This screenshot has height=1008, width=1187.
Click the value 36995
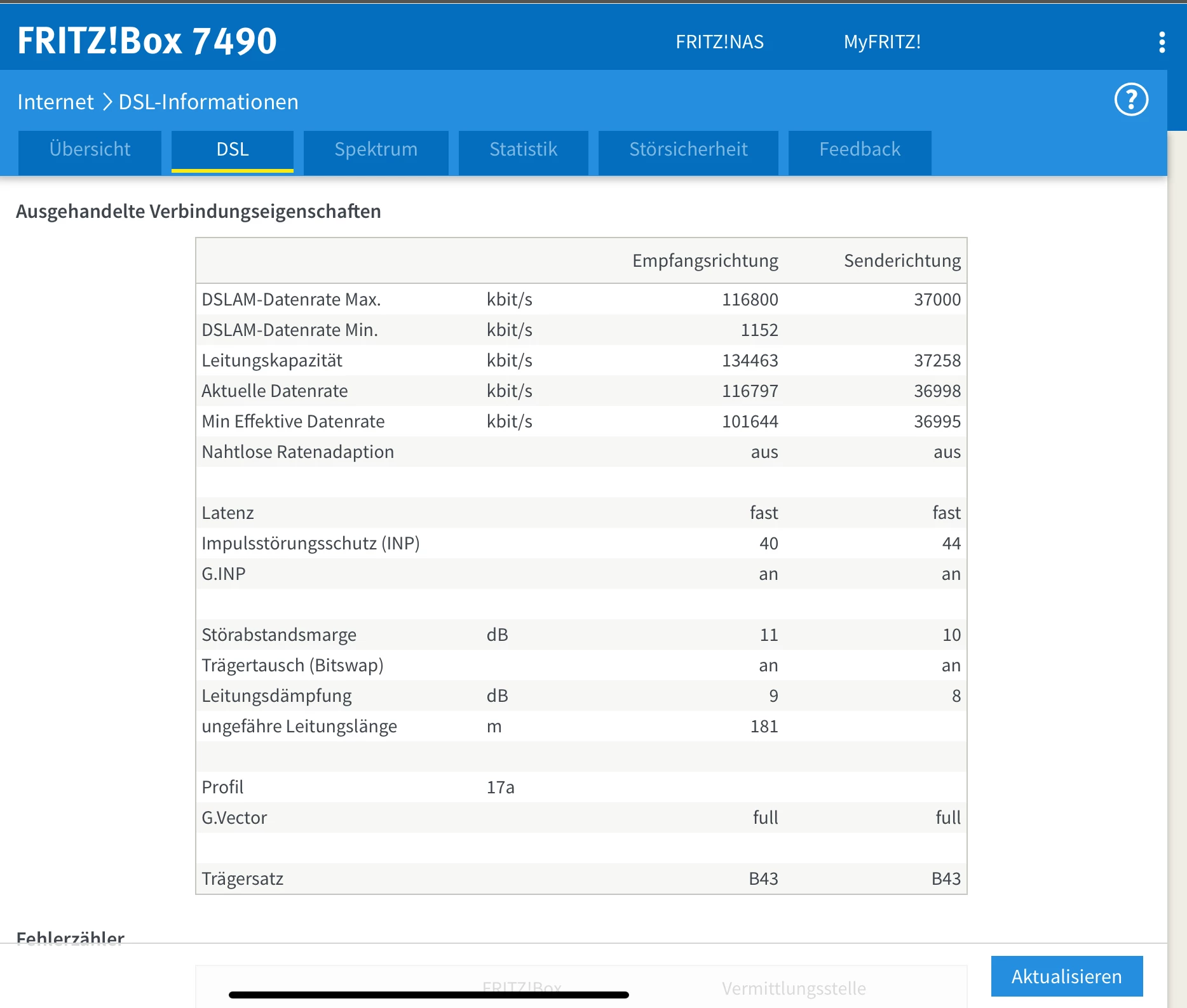(x=937, y=421)
